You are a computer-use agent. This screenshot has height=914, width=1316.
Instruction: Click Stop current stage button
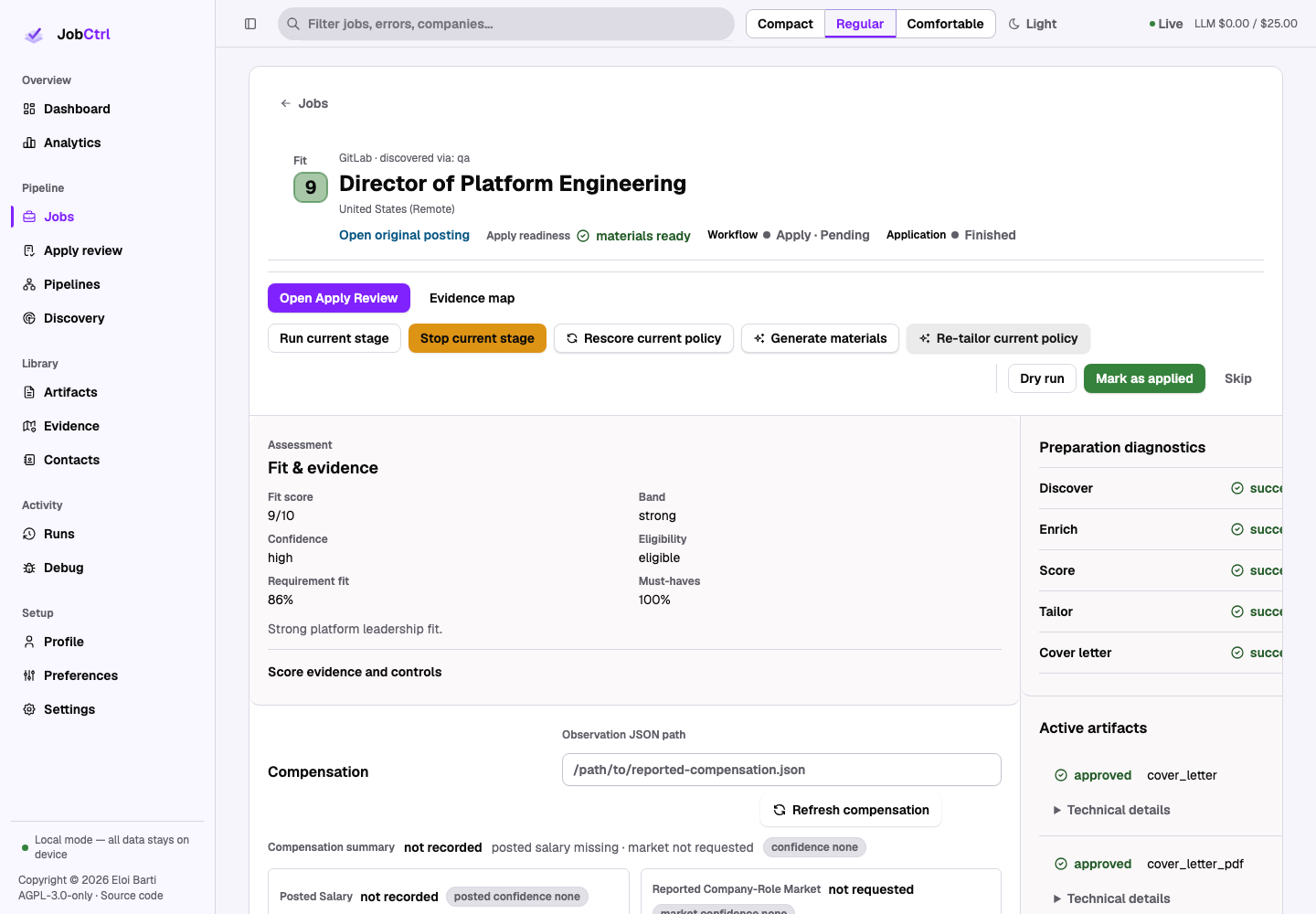(477, 338)
